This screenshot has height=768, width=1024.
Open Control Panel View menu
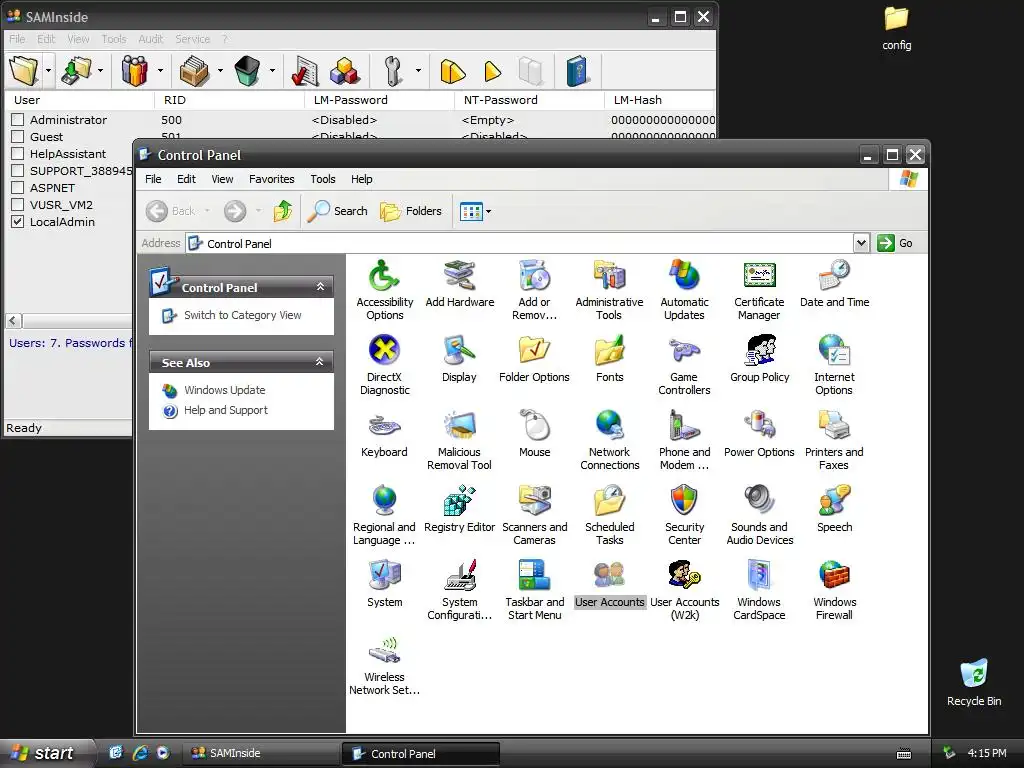pyautogui.click(x=222, y=179)
